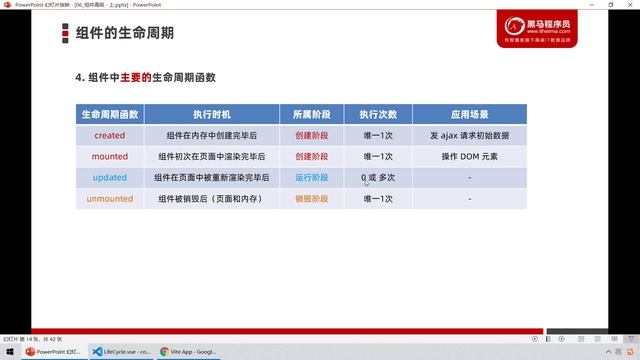Click the cell 操作 DOM 元素
Image resolution: width=640 pixels, height=360 pixels.
click(x=469, y=156)
